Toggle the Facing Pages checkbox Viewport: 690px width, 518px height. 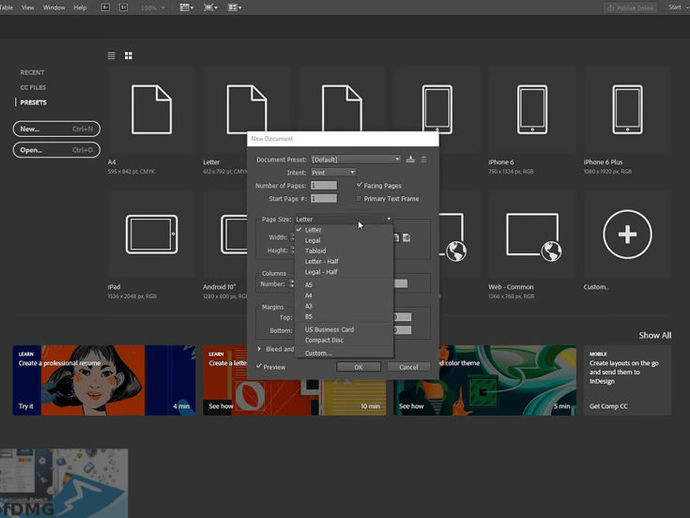click(x=359, y=185)
